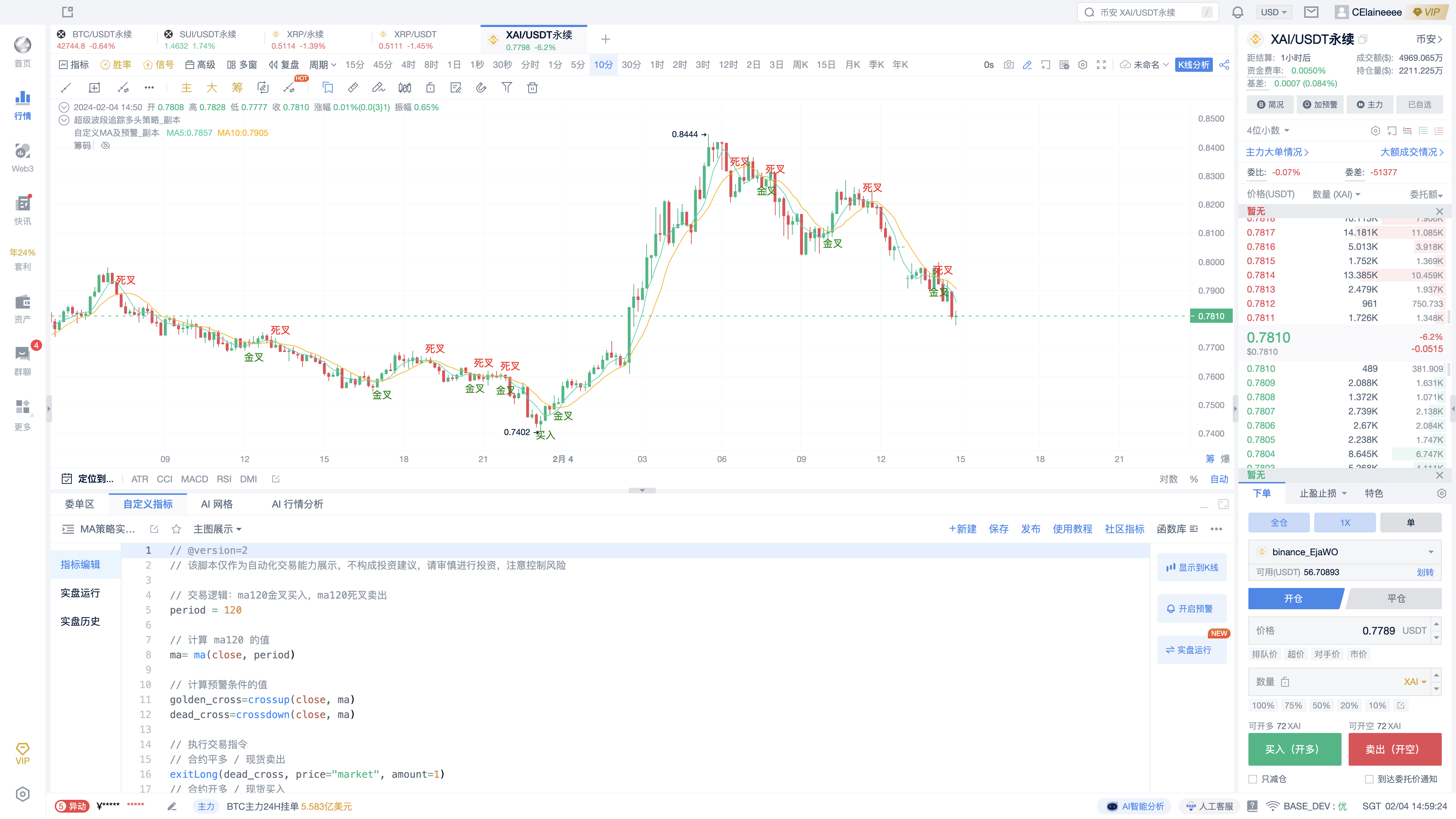
Task: Click the price field up stepper arrow
Action: tap(1436, 624)
